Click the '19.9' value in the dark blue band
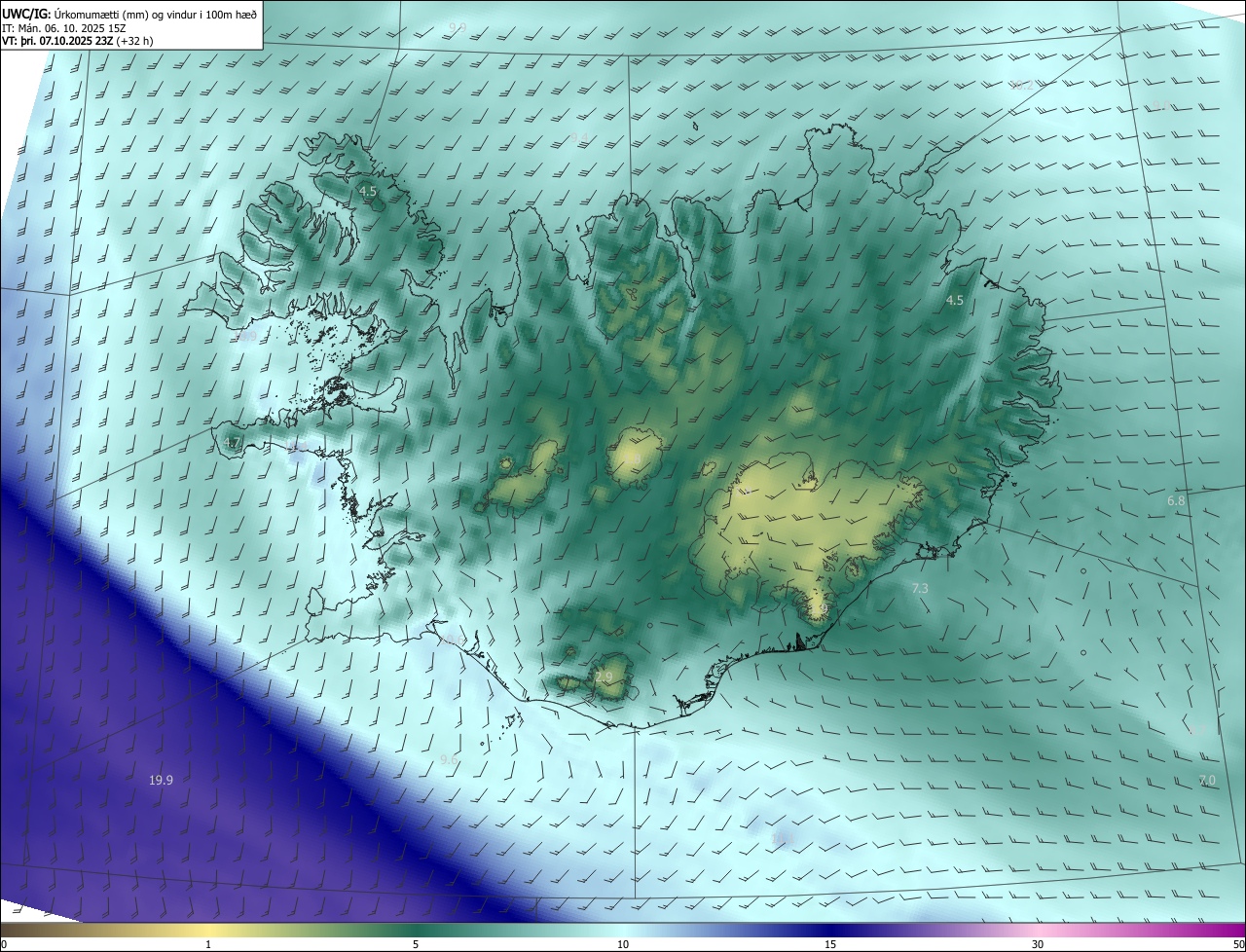1246x952 pixels. 161,780
